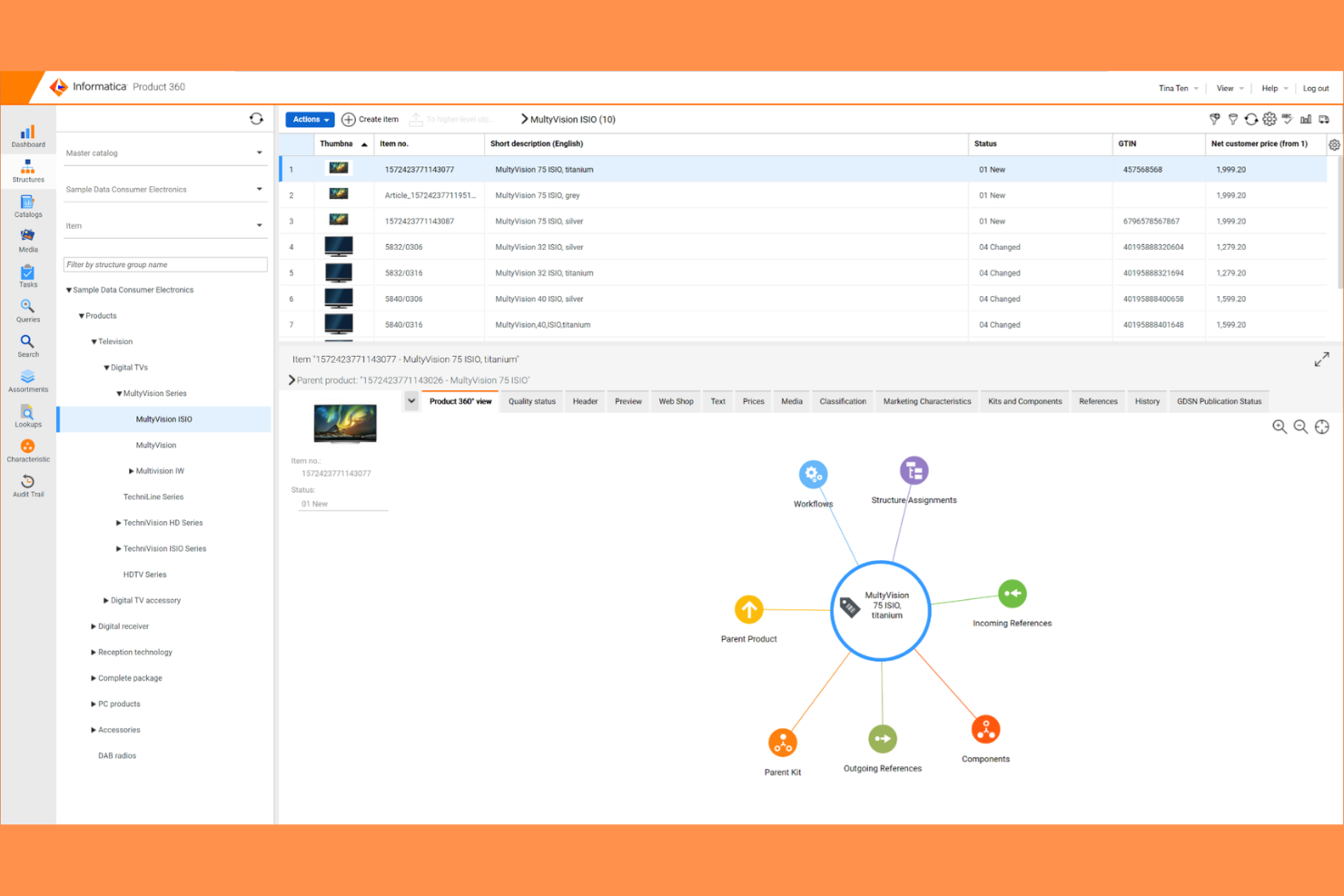The width and height of the screenshot is (1344, 896).
Task: Open the Marketing Characteristics tab
Action: (927, 401)
